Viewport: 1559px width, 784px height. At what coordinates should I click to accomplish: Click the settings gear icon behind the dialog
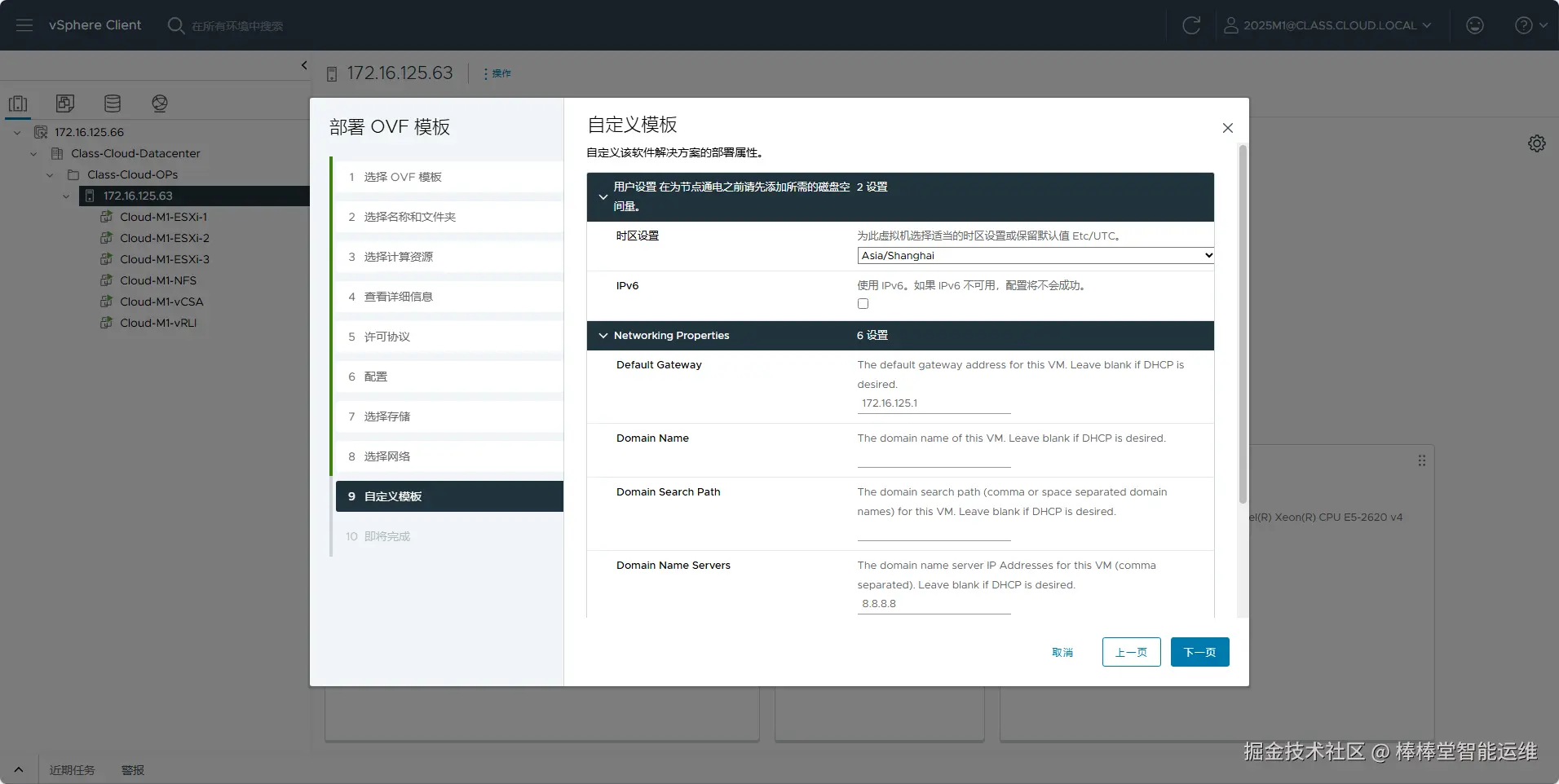tap(1537, 143)
